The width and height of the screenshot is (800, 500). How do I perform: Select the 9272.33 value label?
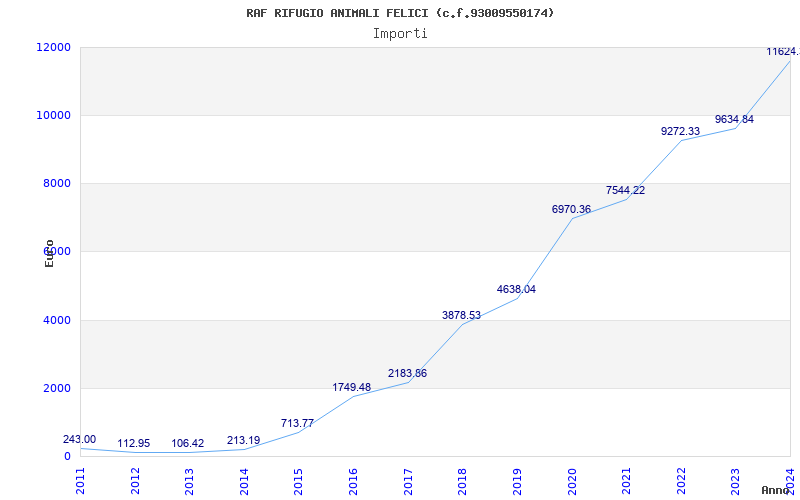pyautogui.click(x=680, y=131)
